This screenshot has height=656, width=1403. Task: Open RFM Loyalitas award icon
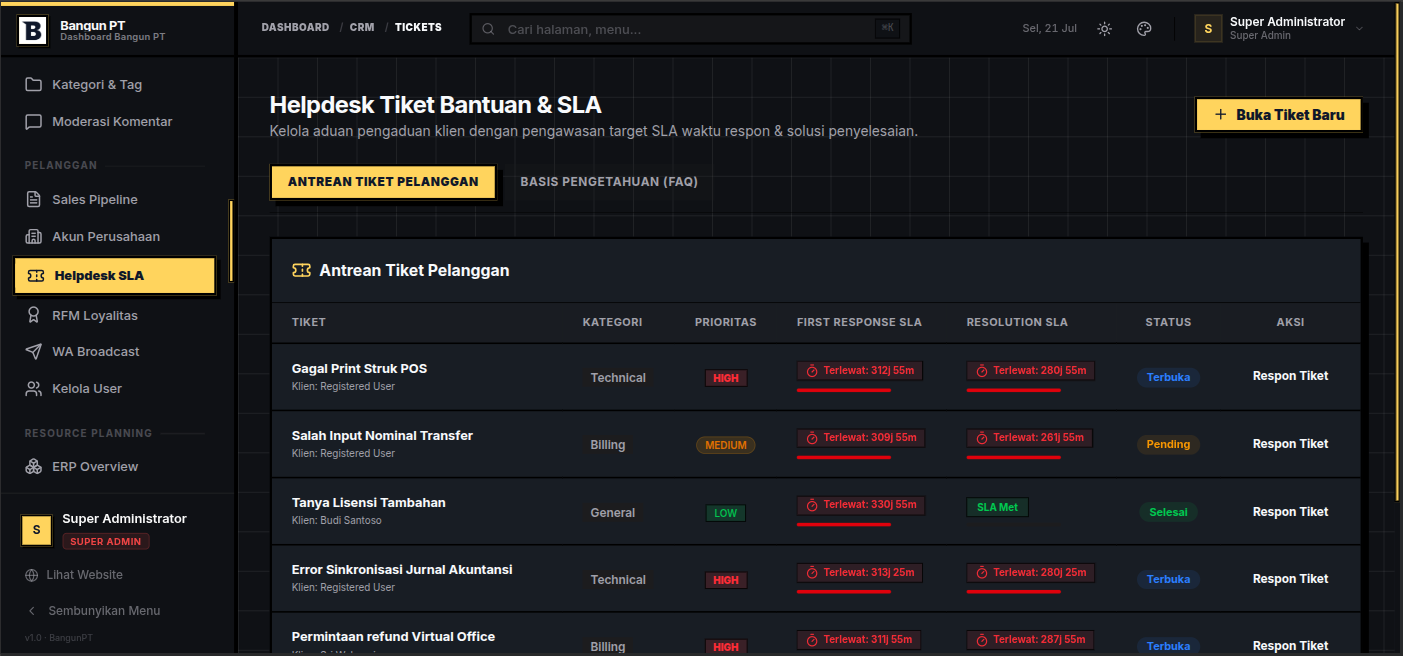point(33,315)
